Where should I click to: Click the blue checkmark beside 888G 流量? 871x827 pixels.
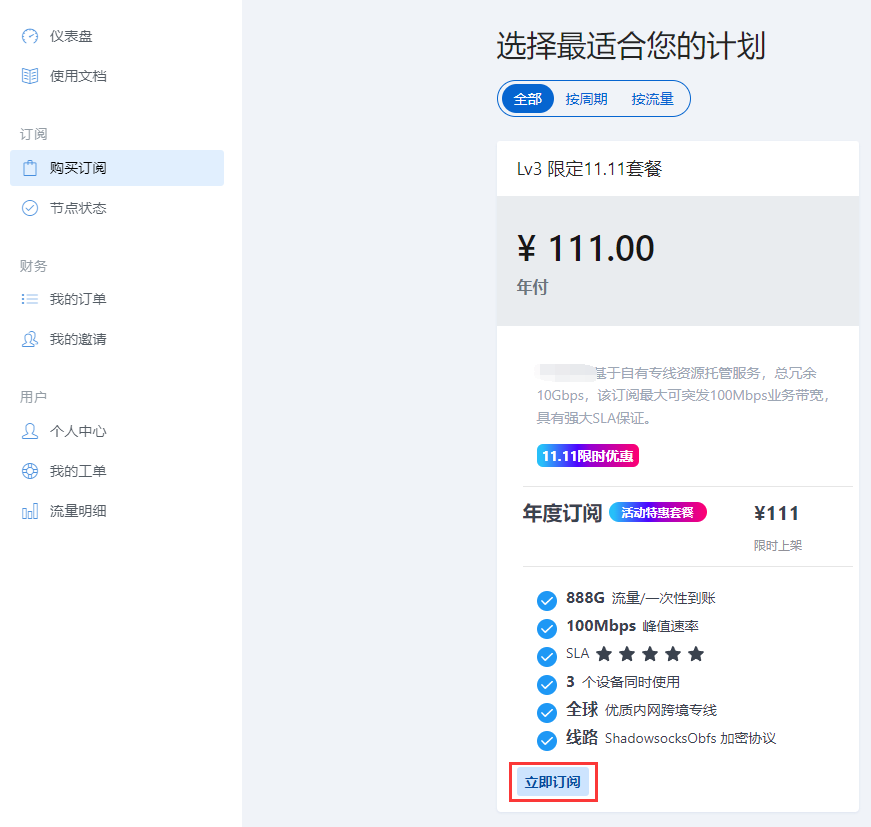(547, 600)
